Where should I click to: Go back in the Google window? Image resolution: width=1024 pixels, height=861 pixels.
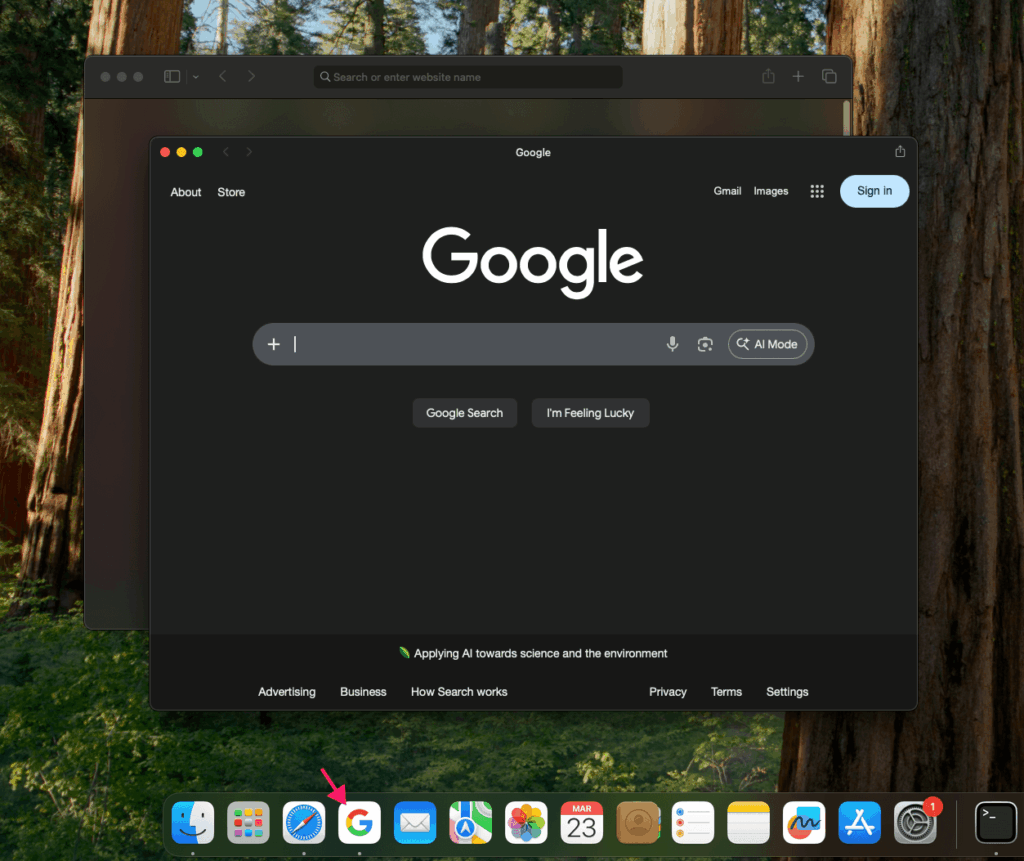click(226, 152)
